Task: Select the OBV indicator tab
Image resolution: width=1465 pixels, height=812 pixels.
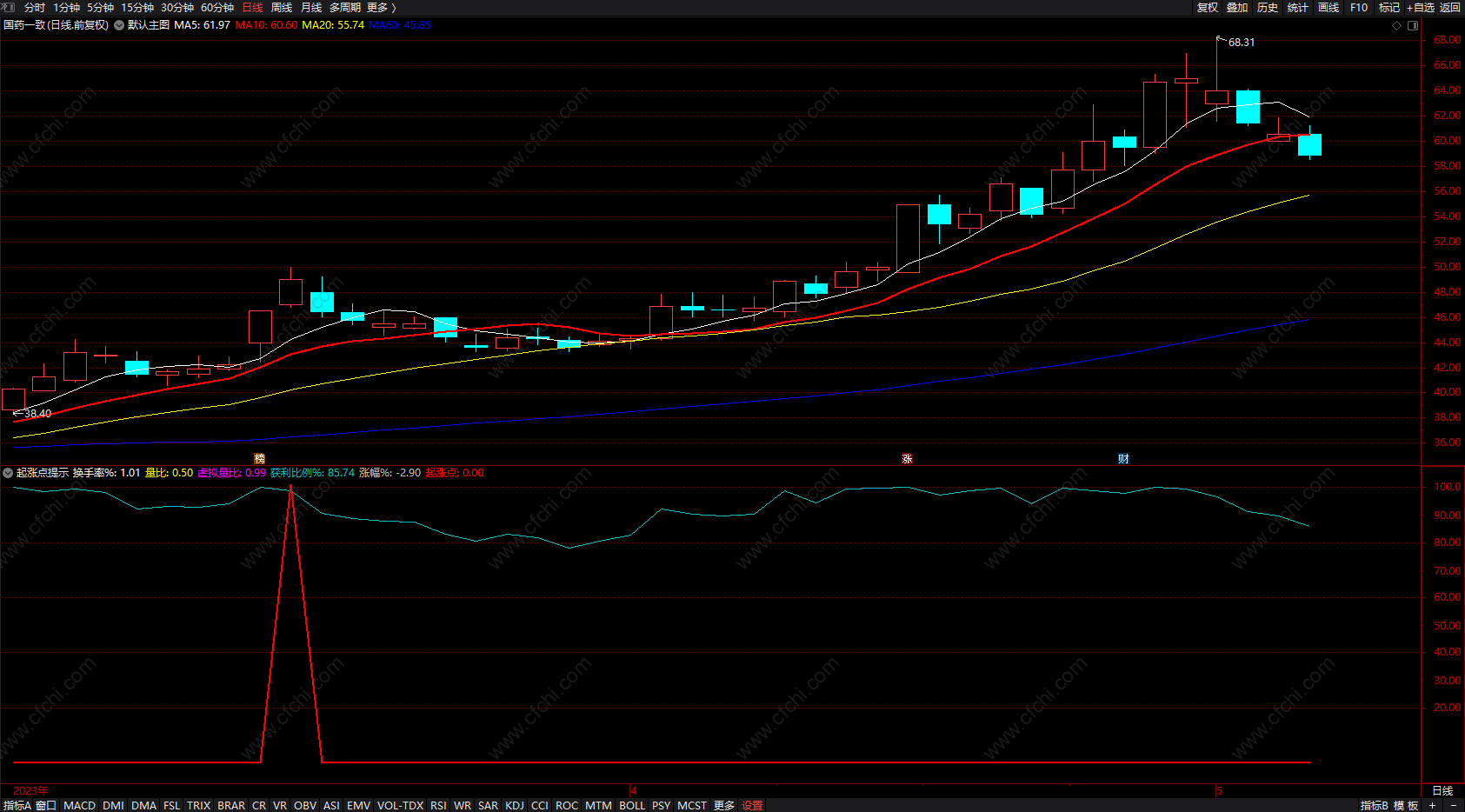Action: tap(305, 805)
